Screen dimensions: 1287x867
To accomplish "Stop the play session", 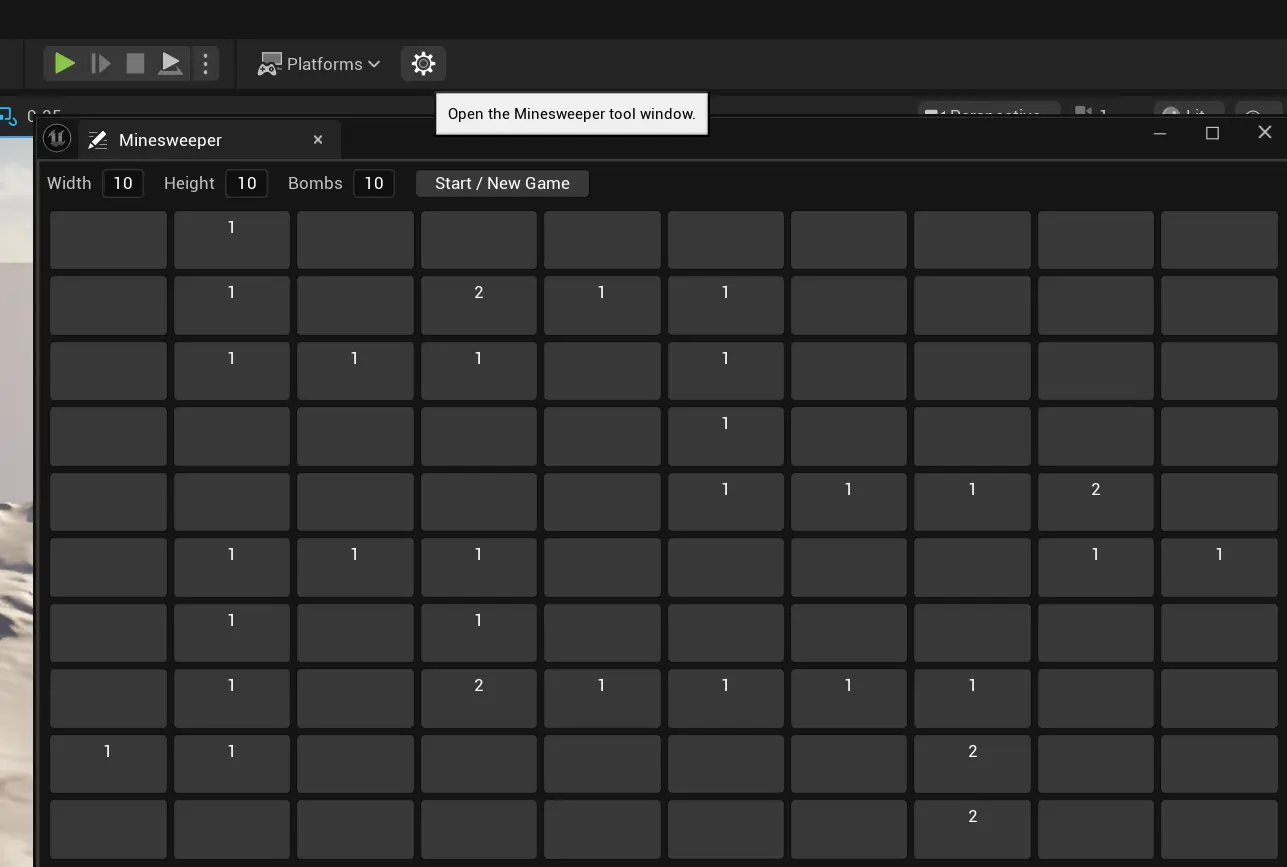I will click(x=135, y=64).
